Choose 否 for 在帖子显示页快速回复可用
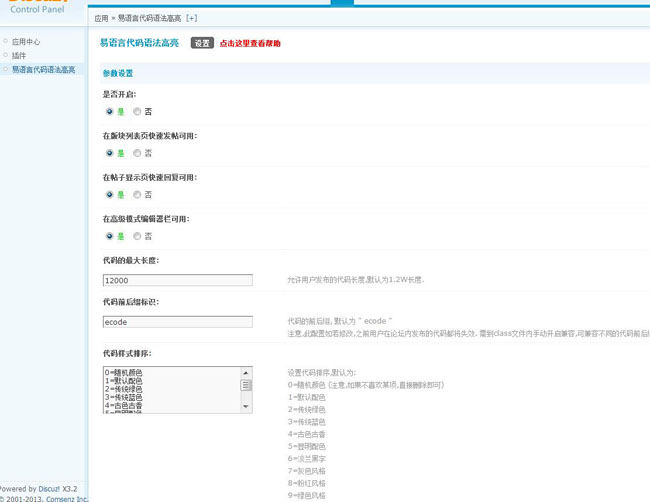This screenshot has height=502, width=650. coord(137,194)
